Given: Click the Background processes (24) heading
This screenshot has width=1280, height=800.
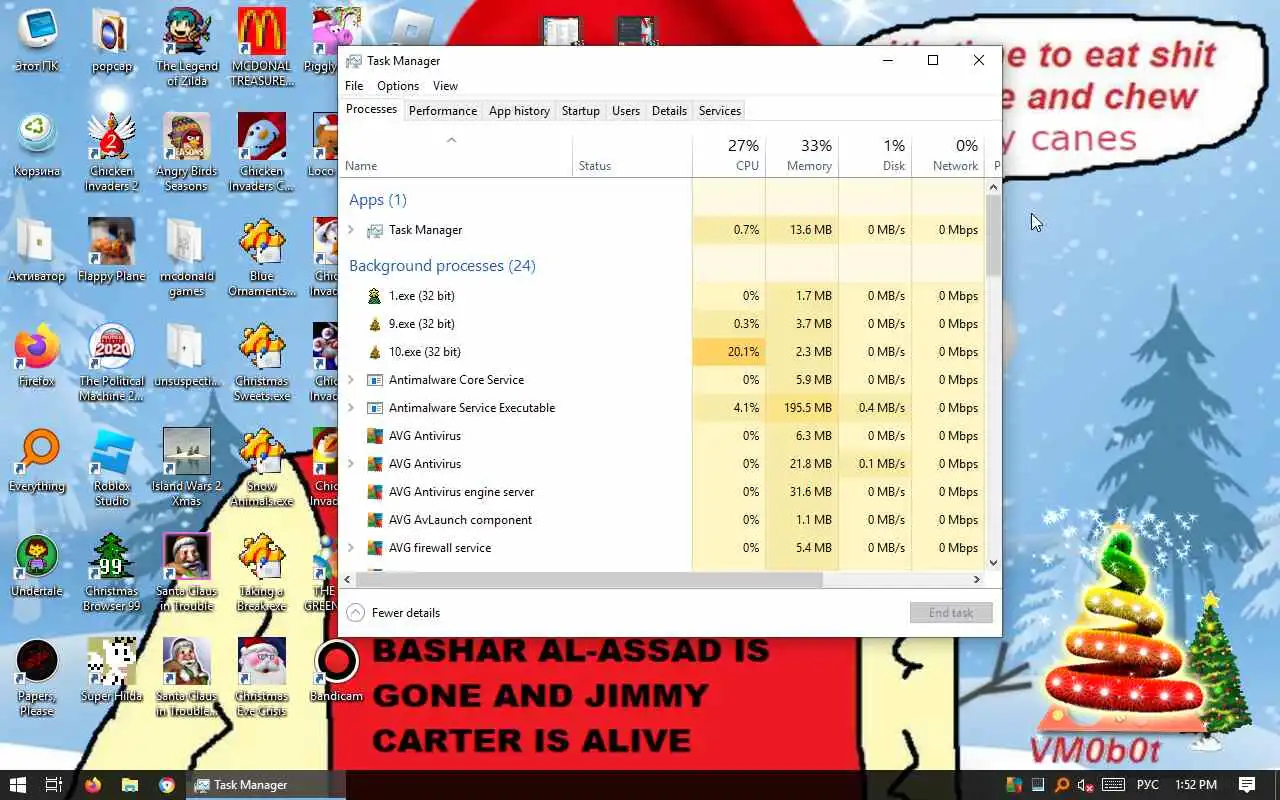Looking at the screenshot, I should (x=442, y=266).
